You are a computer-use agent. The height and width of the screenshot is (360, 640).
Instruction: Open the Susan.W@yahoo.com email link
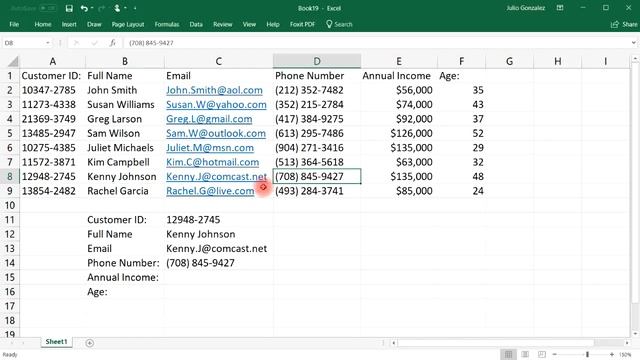pos(216,104)
